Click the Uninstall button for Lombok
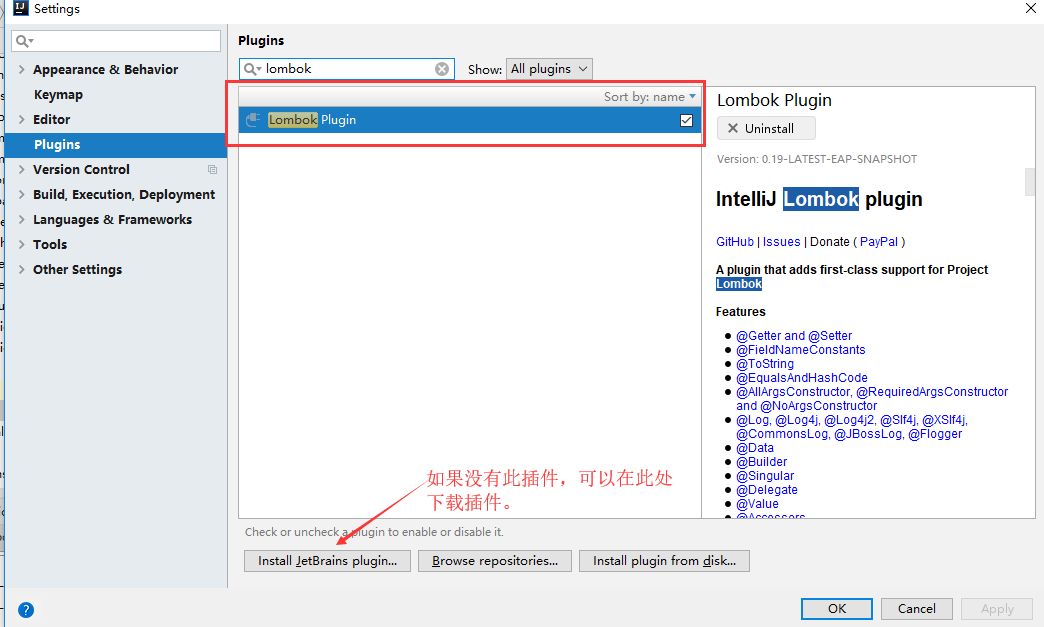1044x627 pixels. (x=766, y=128)
